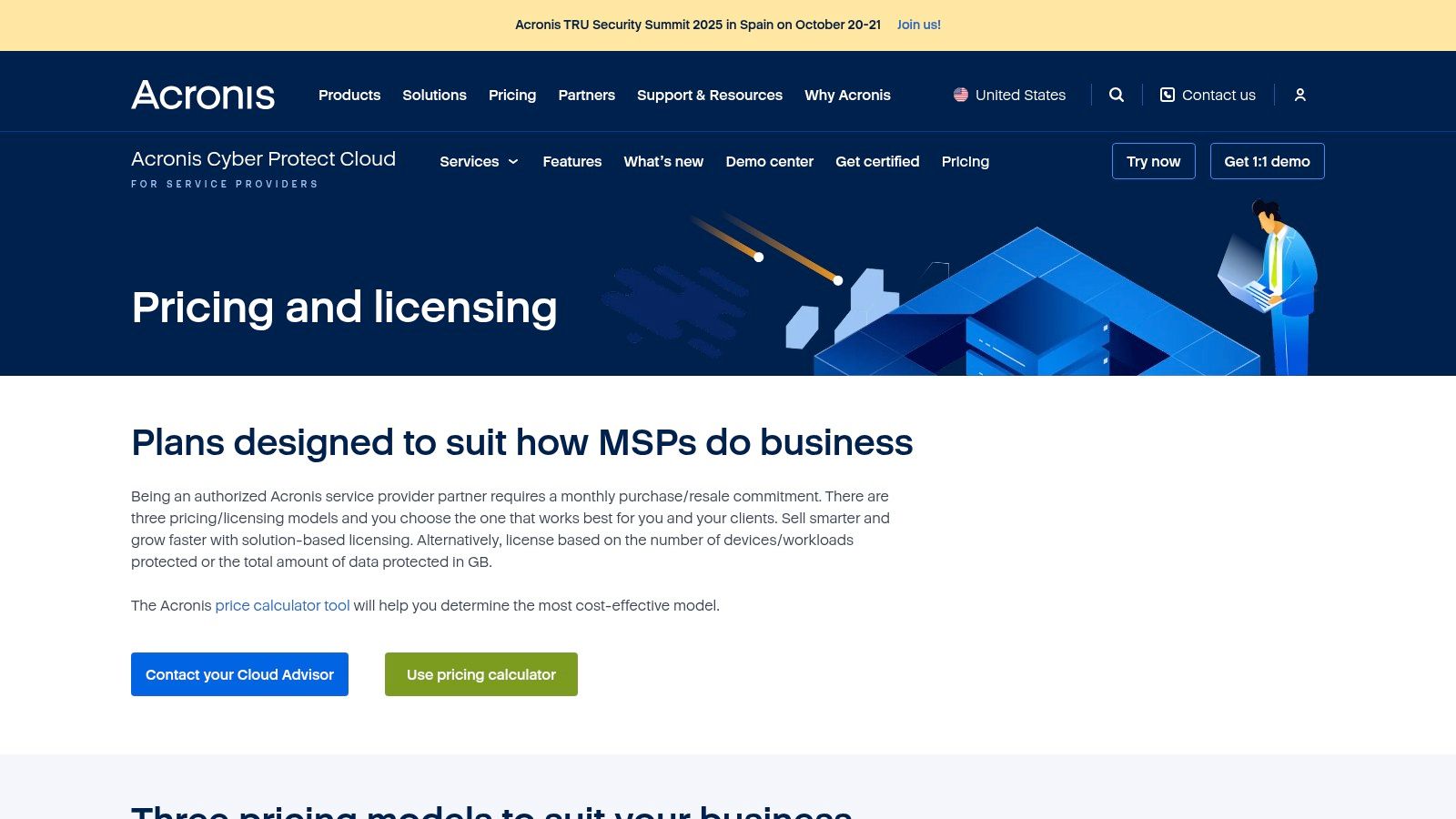Click Use pricing calculator button
This screenshot has height=819, width=1456.
tap(481, 674)
